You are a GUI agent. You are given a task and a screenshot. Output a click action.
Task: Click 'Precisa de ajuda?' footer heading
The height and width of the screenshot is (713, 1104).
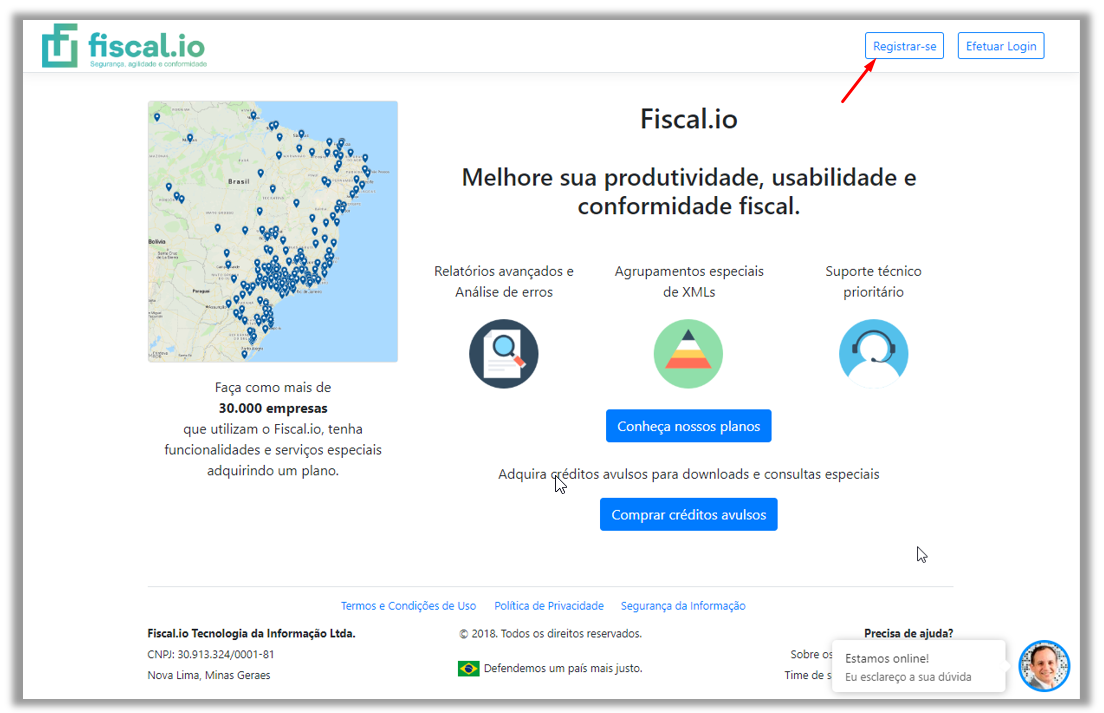coord(908,633)
